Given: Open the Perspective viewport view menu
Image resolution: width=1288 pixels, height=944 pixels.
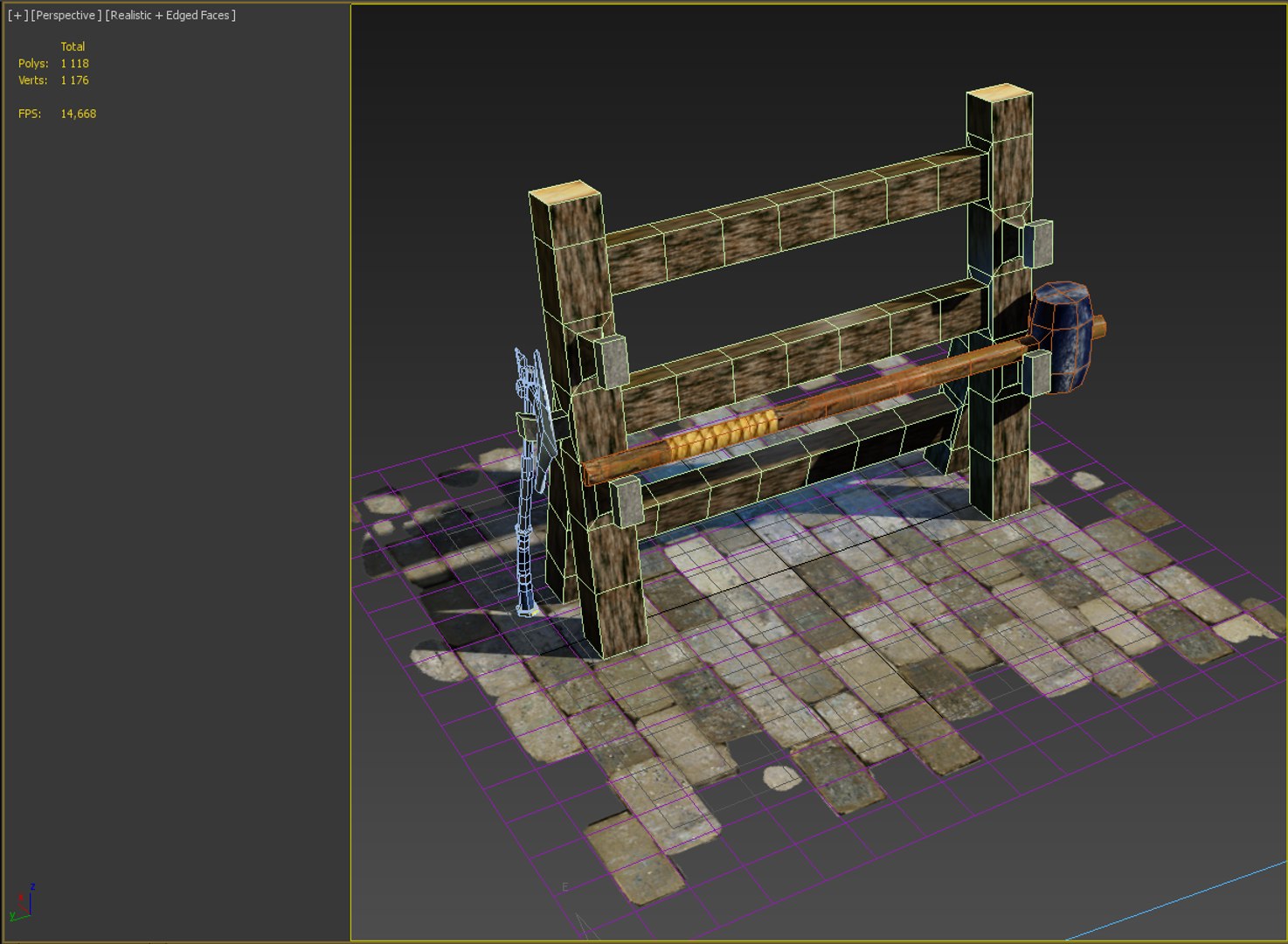Looking at the screenshot, I should coord(66,16).
